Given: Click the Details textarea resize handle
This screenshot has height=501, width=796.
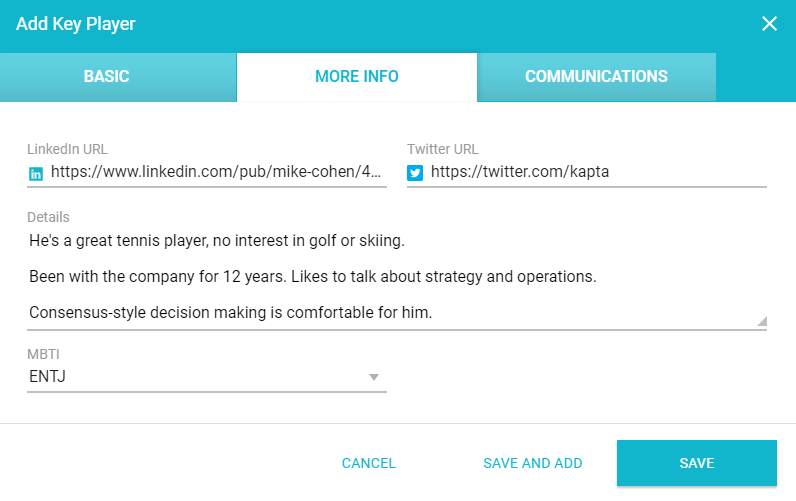Looking at the screenshot, I should point(761,321).
